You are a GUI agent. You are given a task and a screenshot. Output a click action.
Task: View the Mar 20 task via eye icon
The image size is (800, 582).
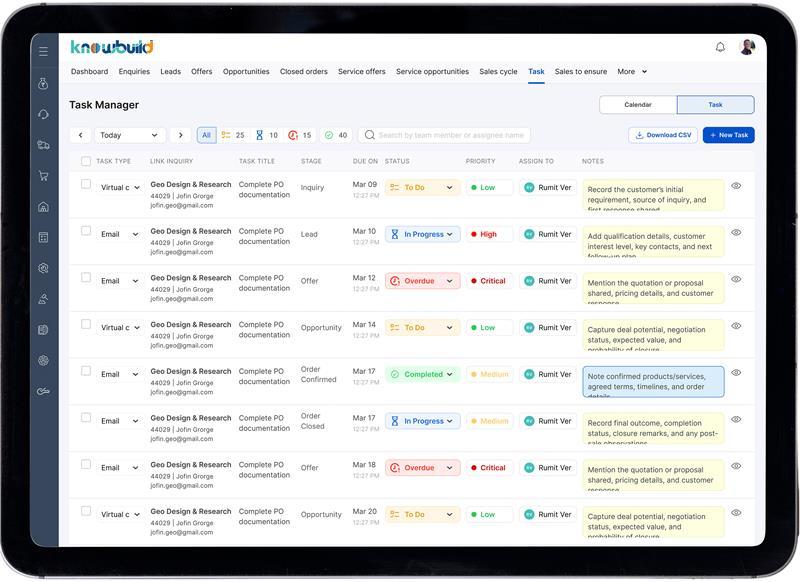(x=736, y=513)
